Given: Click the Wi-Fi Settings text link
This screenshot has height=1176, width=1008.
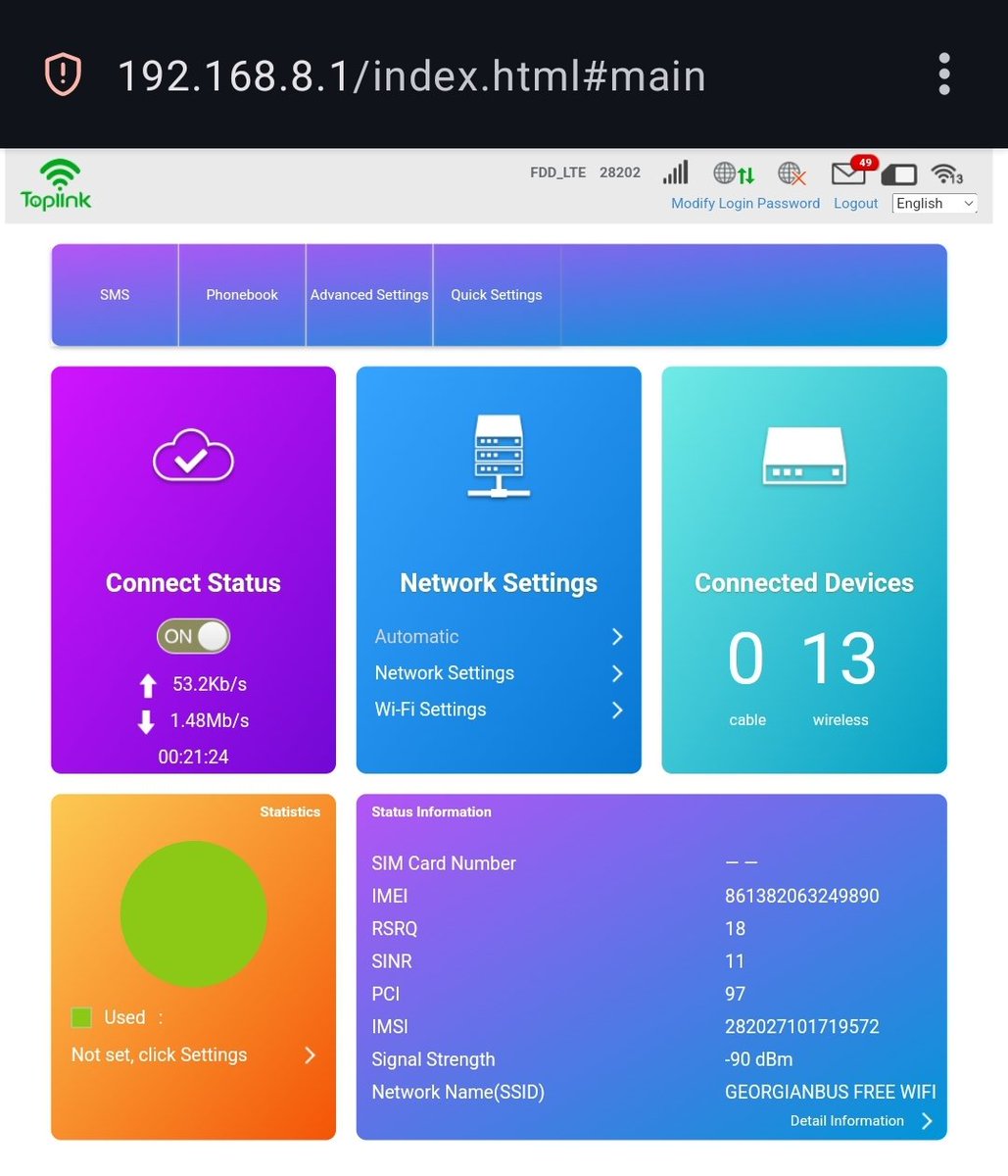Looking at the screenshot, I should pos(430,710).
